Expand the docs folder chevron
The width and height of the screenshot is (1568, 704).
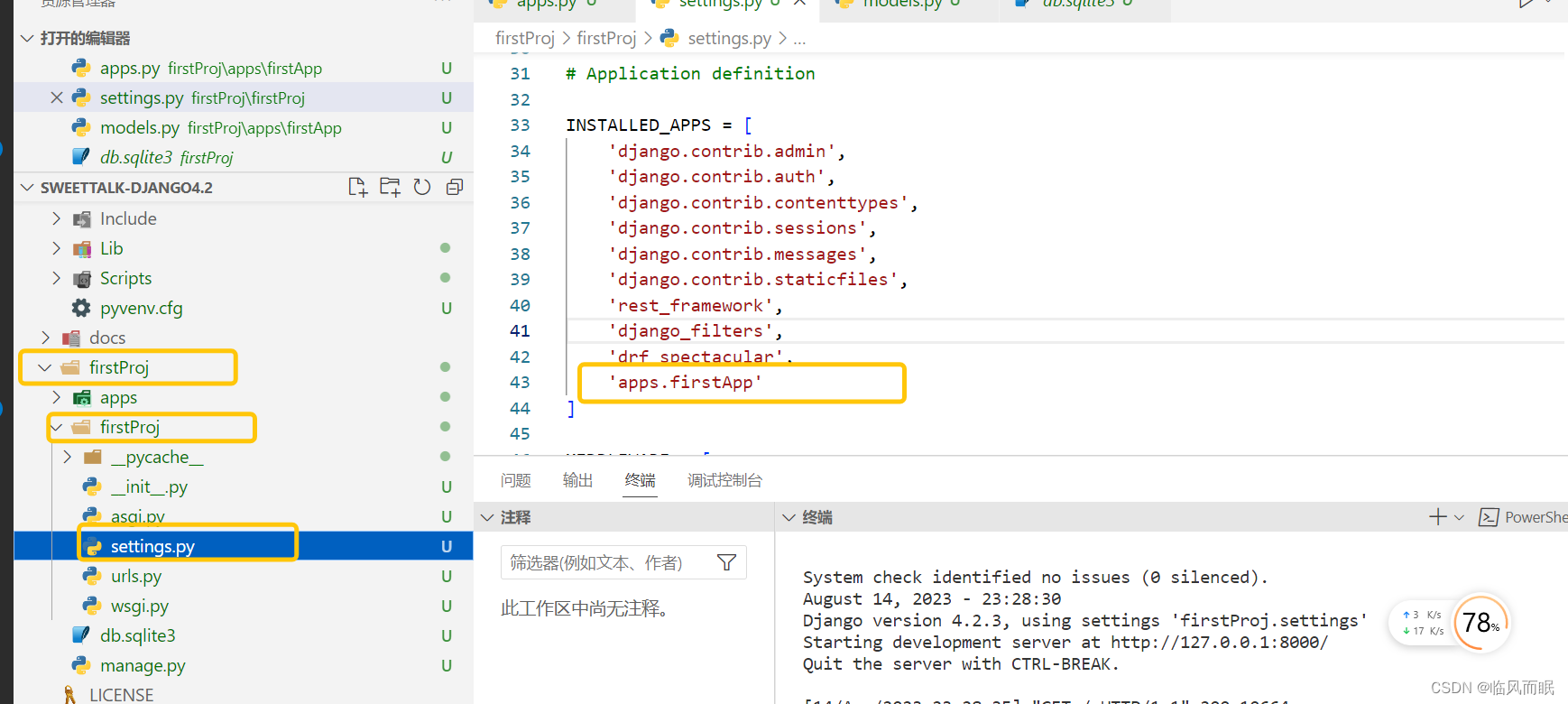[46, 338]
